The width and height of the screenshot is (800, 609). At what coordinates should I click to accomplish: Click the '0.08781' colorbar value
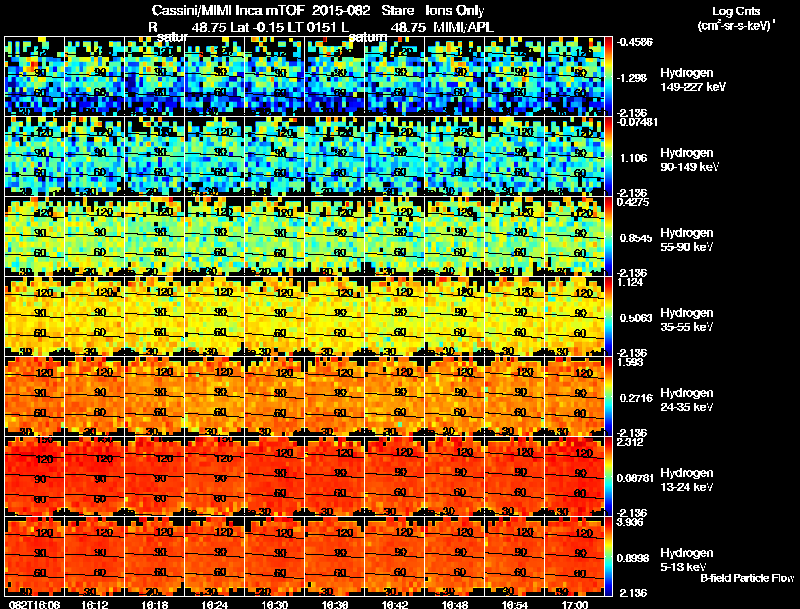click(x=635, y=478)
